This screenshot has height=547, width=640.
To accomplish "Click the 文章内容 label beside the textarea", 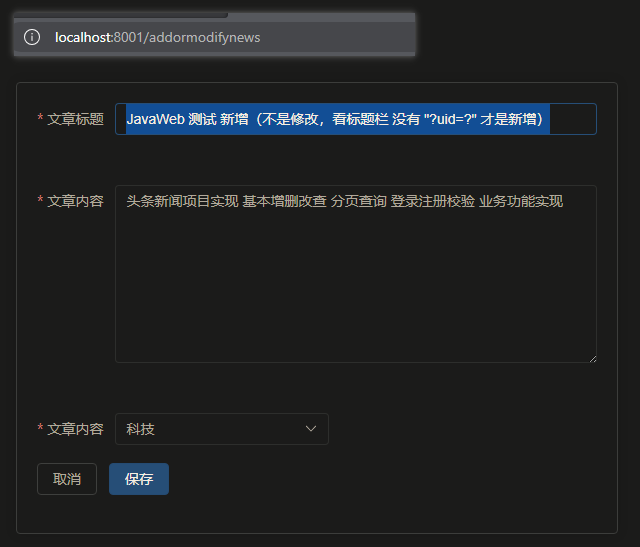I will coord(76,201).
